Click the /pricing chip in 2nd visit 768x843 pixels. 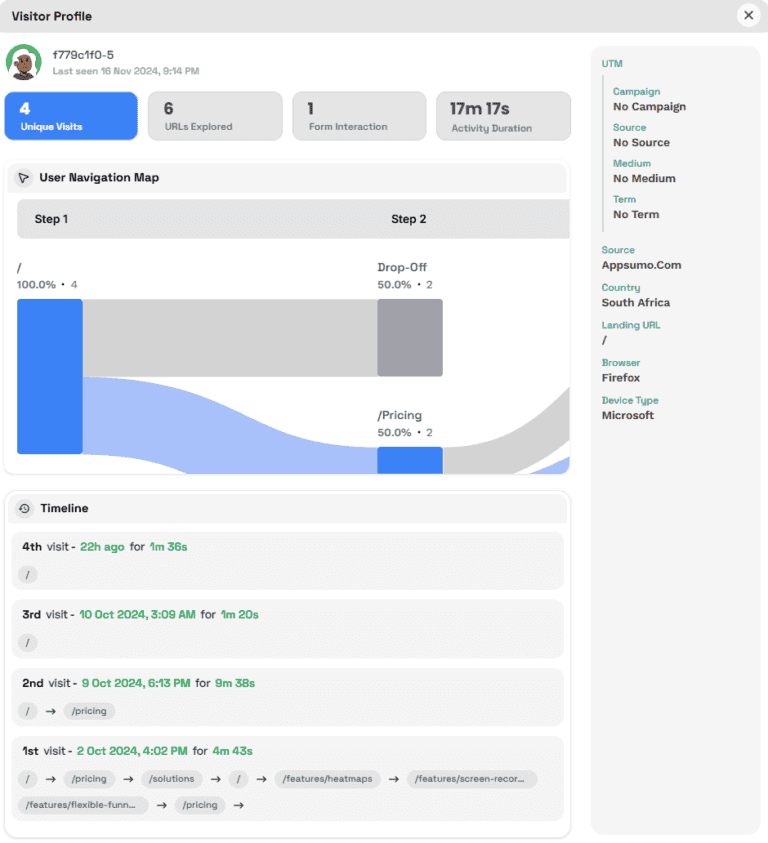pyautogui.click(x=89, y=711)
